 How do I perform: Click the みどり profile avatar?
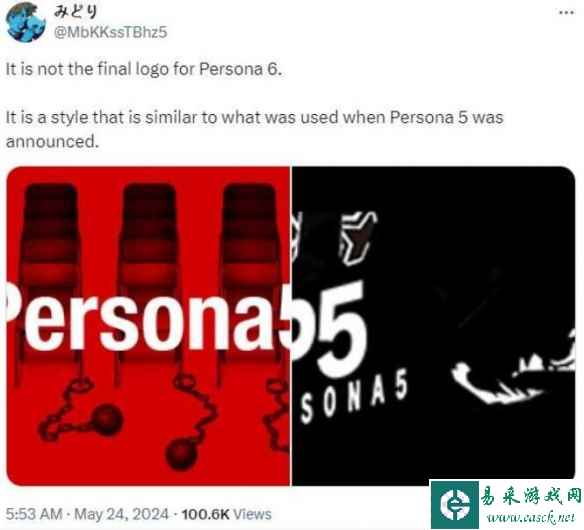(x=25, y=22)
